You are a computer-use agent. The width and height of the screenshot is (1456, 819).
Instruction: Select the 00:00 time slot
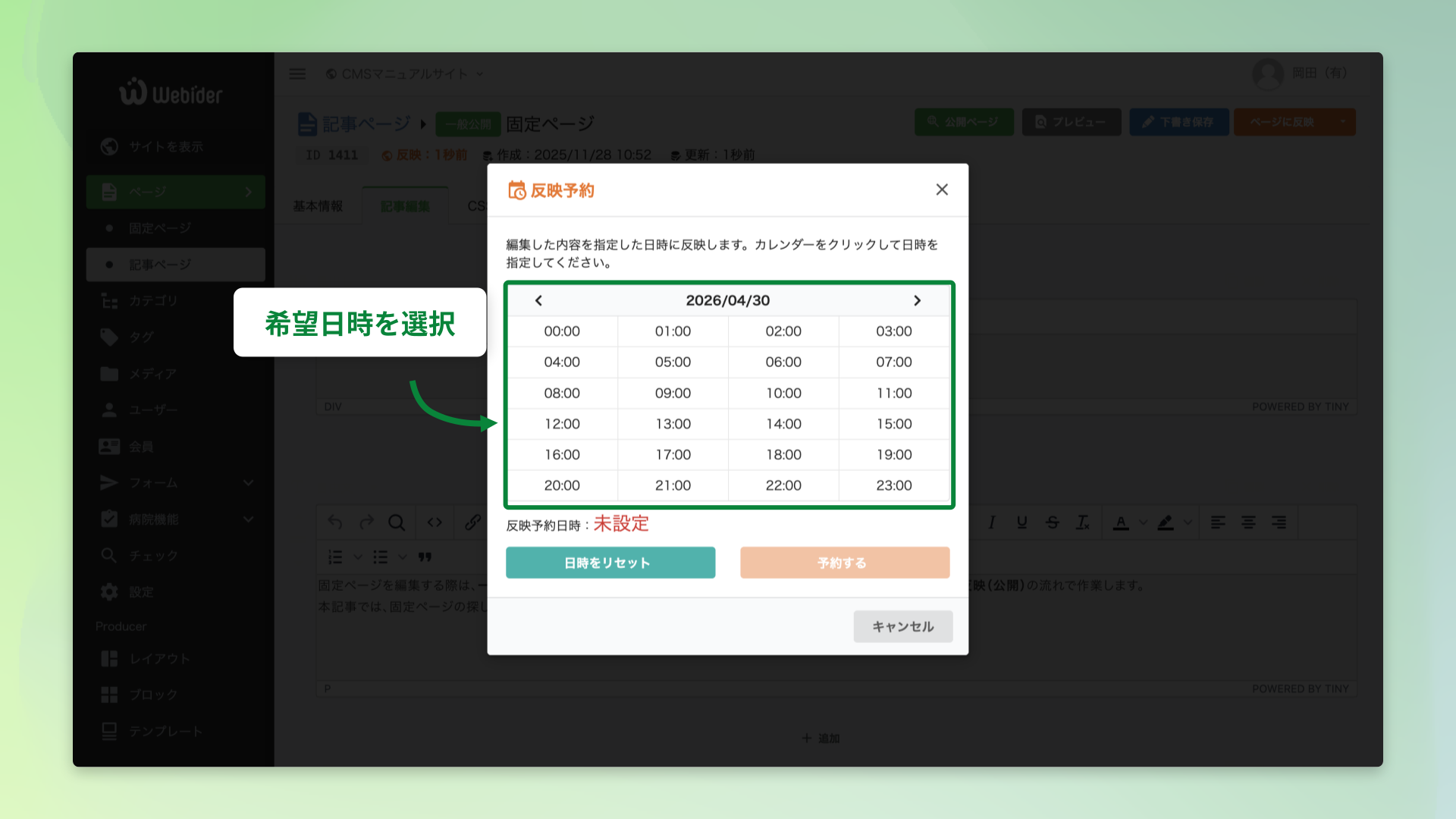(562, 331)
